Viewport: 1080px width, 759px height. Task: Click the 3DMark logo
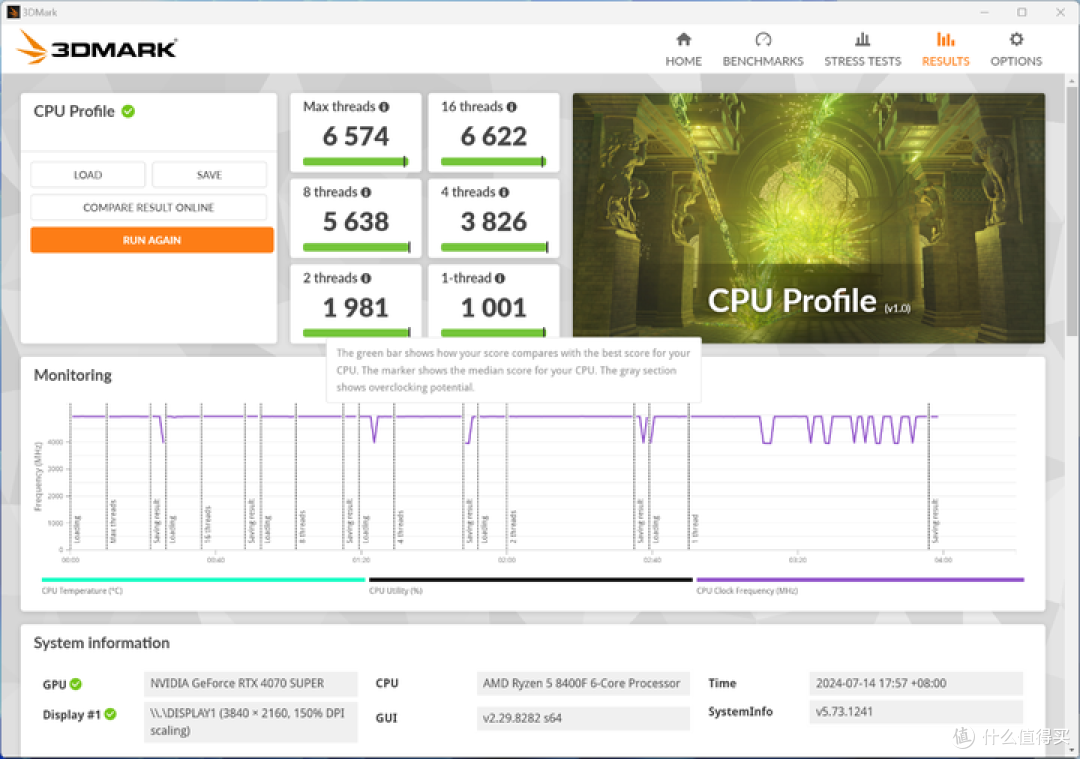(96, 48)
